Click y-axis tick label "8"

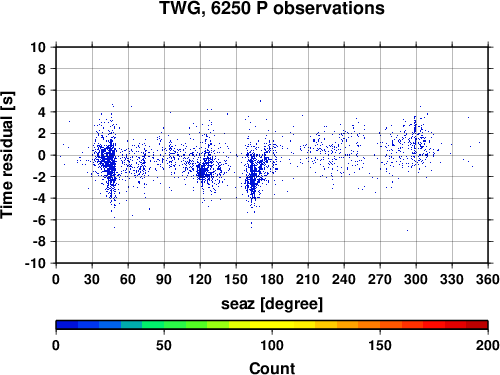[x=42, y=69]
